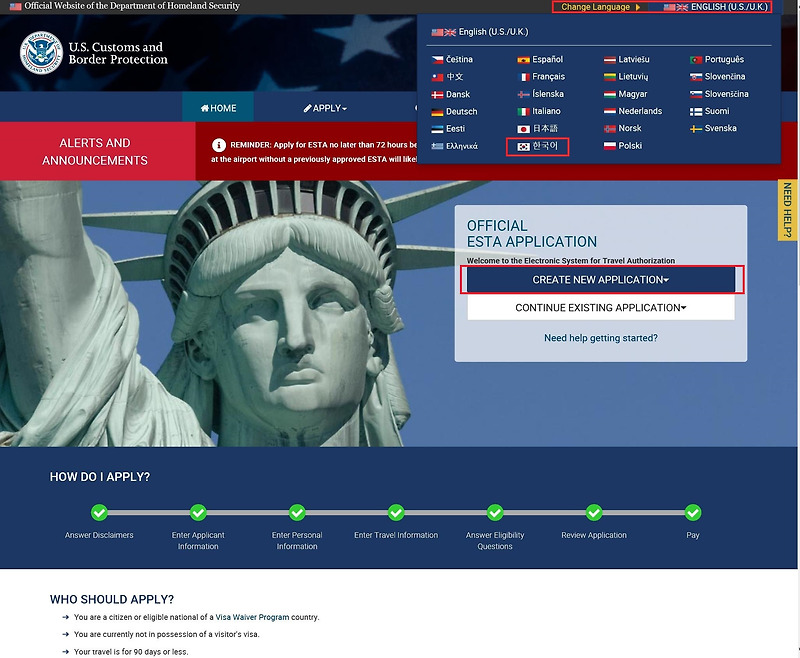Expand Create New Application dropdown
800x658 pixels.
(601, 280)
